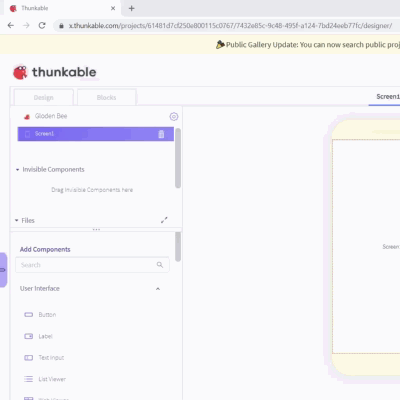
Task: Click the purple side tab handle
Action: (x=3, y=270)
